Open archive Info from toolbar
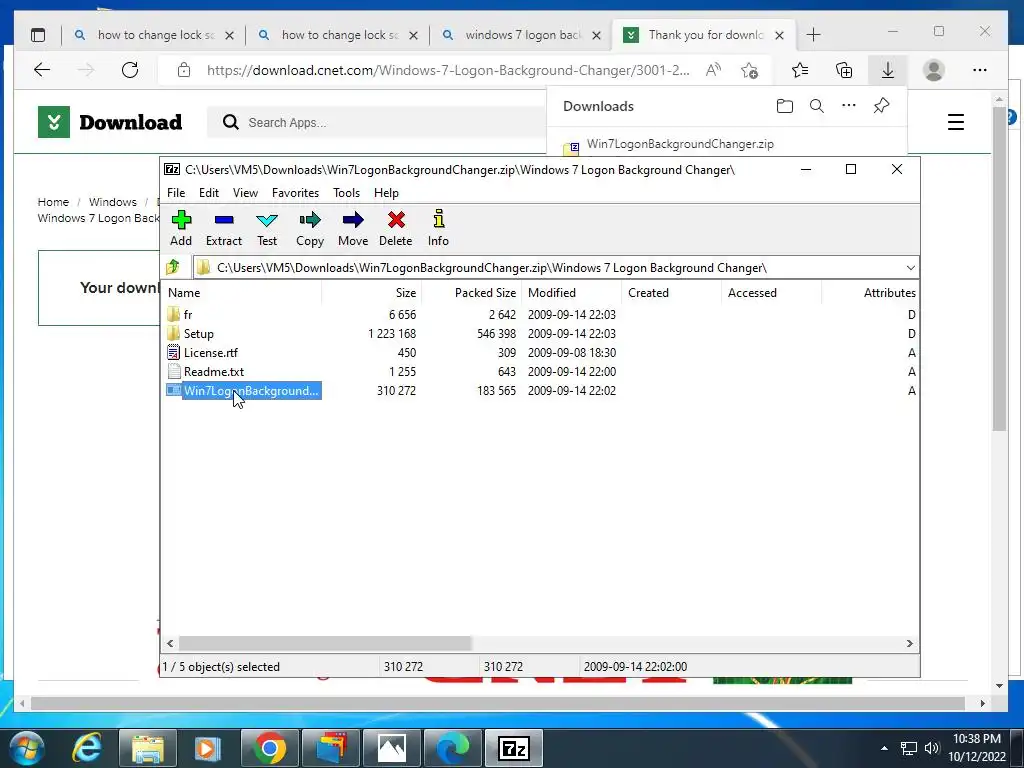This screenshot has height=768, width=1024. click(x=438, y=228)
